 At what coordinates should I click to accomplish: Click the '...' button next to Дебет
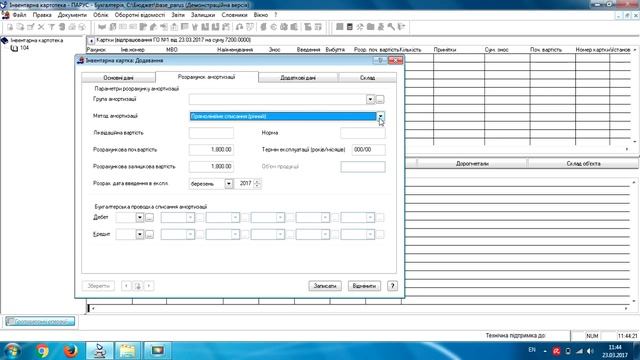(149, 218)
